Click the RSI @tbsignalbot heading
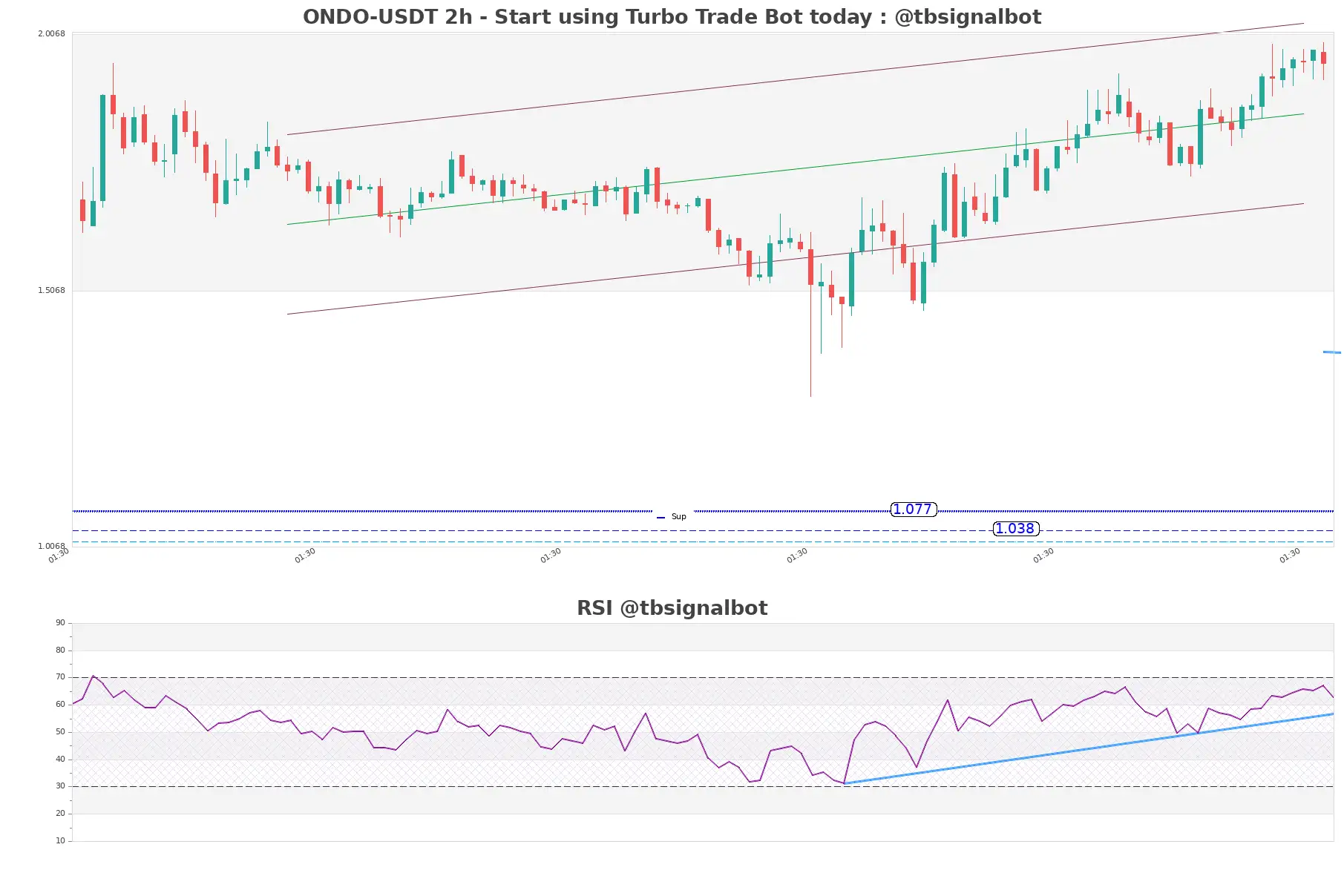 coord(672,608)
